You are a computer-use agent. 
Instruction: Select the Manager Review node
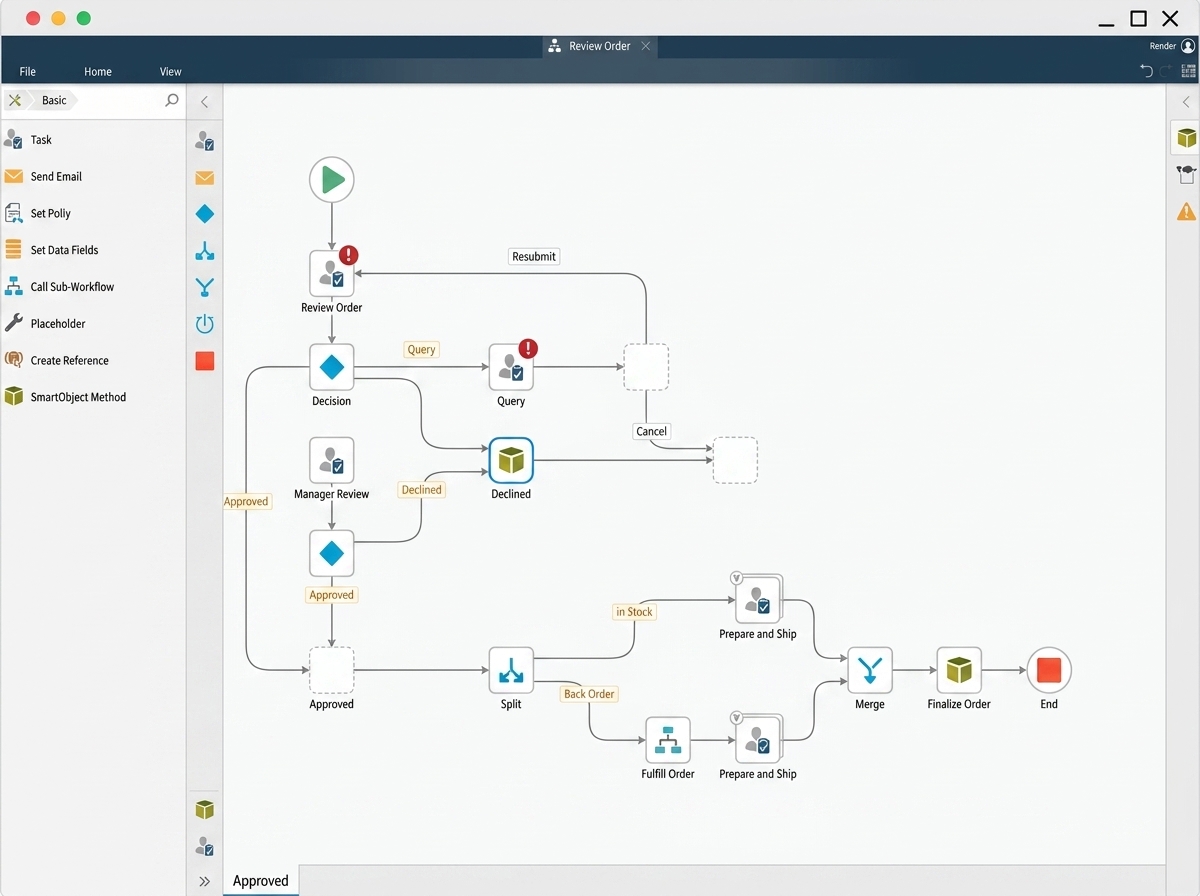[332, 460]
